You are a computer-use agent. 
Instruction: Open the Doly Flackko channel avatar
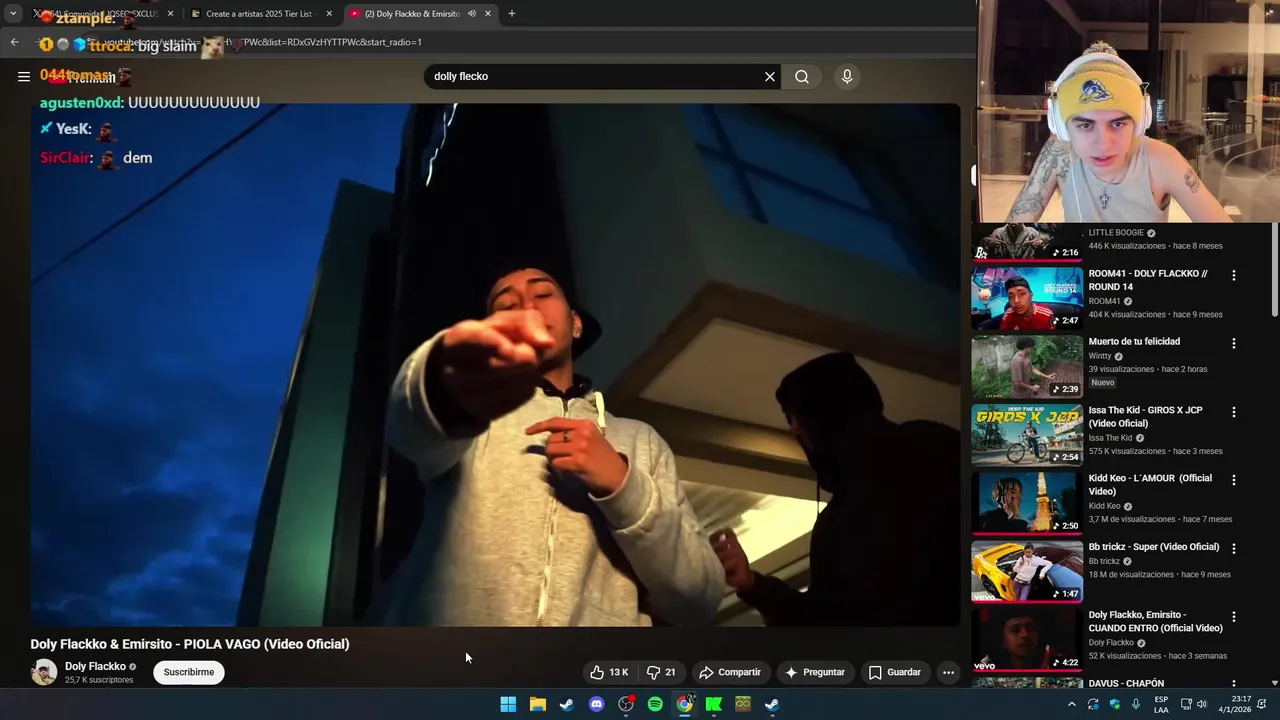click(43, 672)
